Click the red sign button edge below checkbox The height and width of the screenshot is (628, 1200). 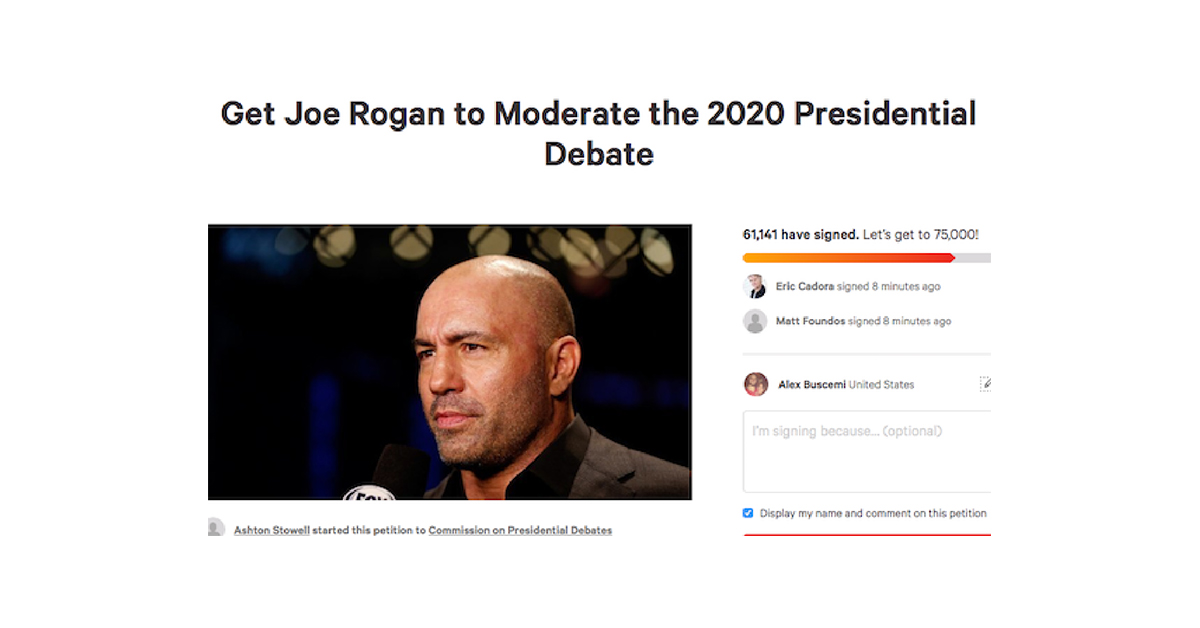pyautogui.click(x=866, y=535)
